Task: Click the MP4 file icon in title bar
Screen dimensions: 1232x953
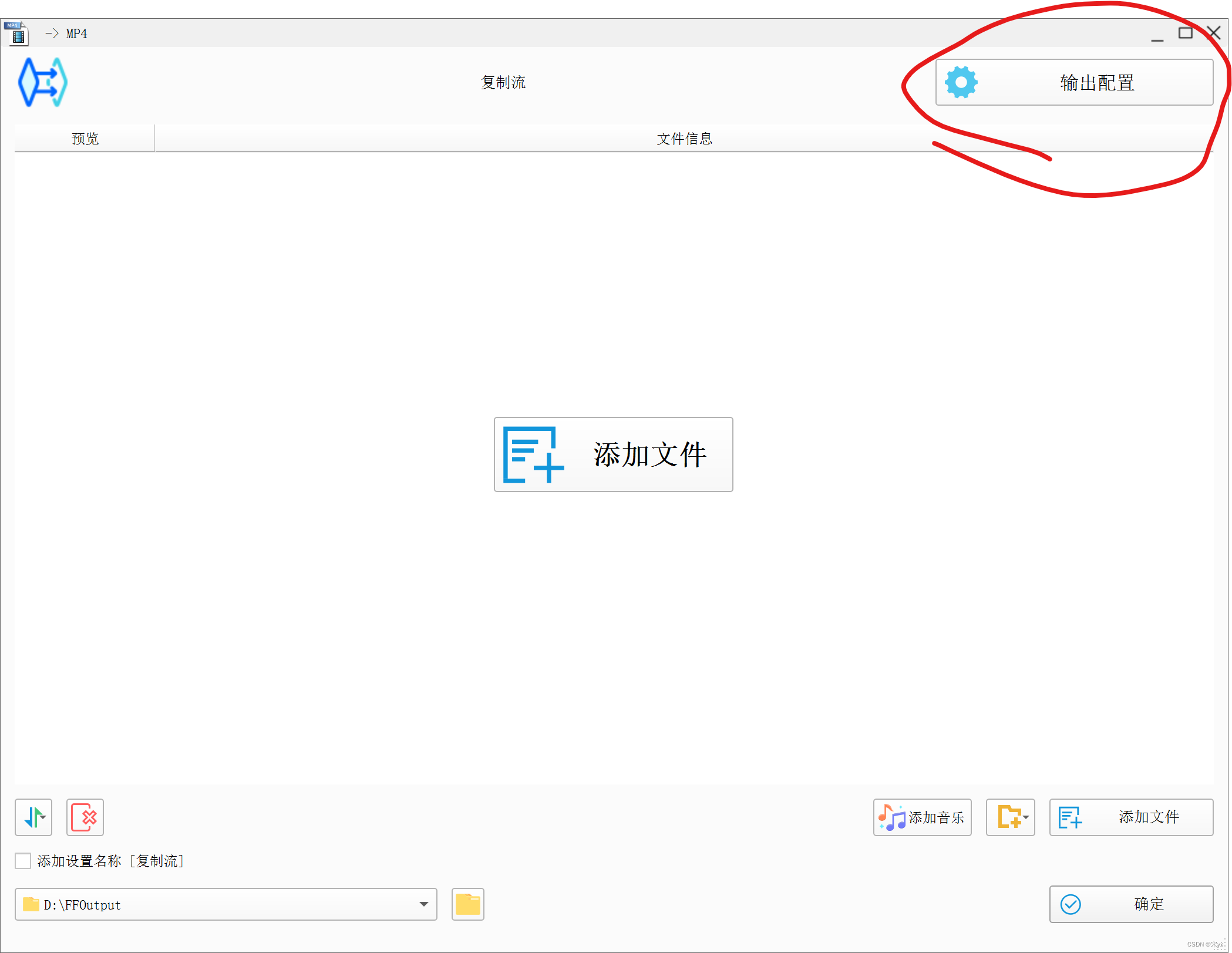Action: pos(16,33)
